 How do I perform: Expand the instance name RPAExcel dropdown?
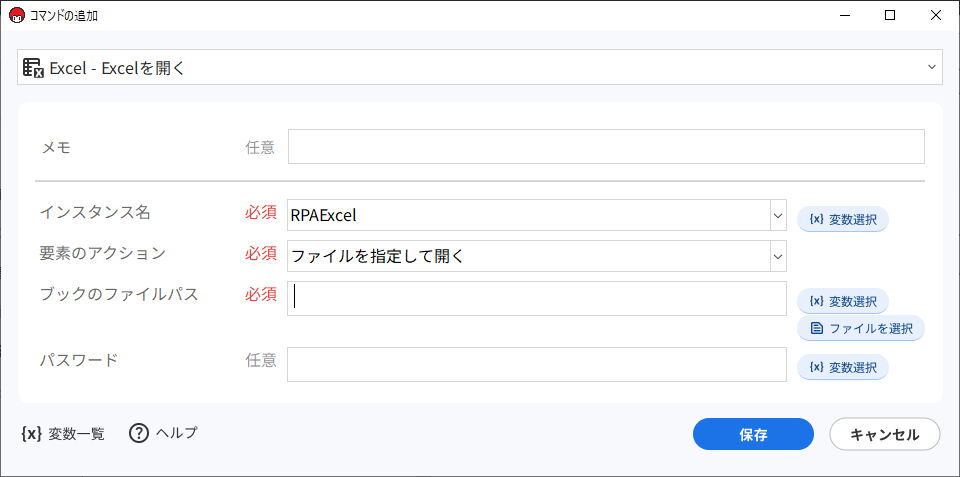pos(777,215)
